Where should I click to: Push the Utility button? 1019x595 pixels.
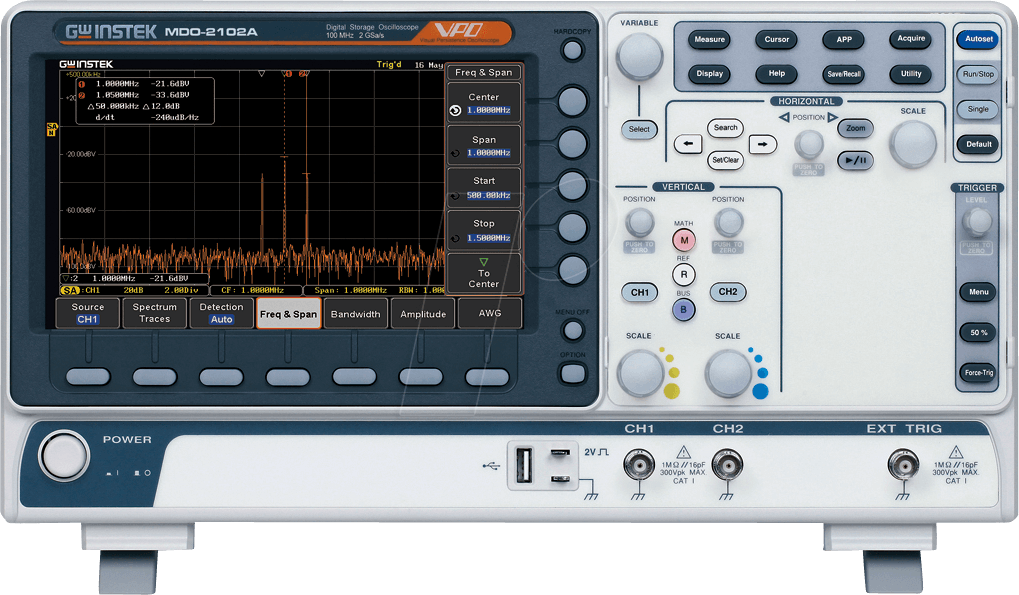(910, 73)
